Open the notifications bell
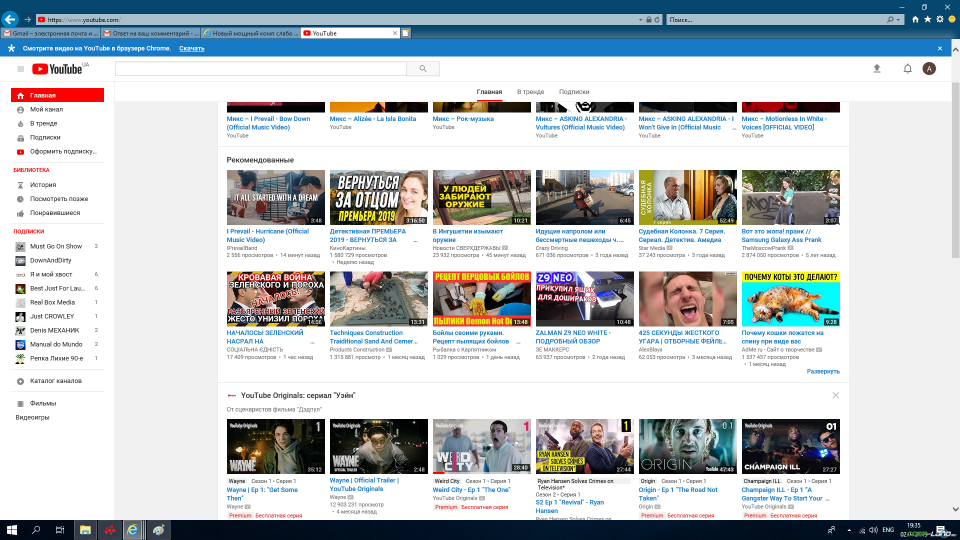This screenshot has height=540, width=960. (x=907, y=69)
